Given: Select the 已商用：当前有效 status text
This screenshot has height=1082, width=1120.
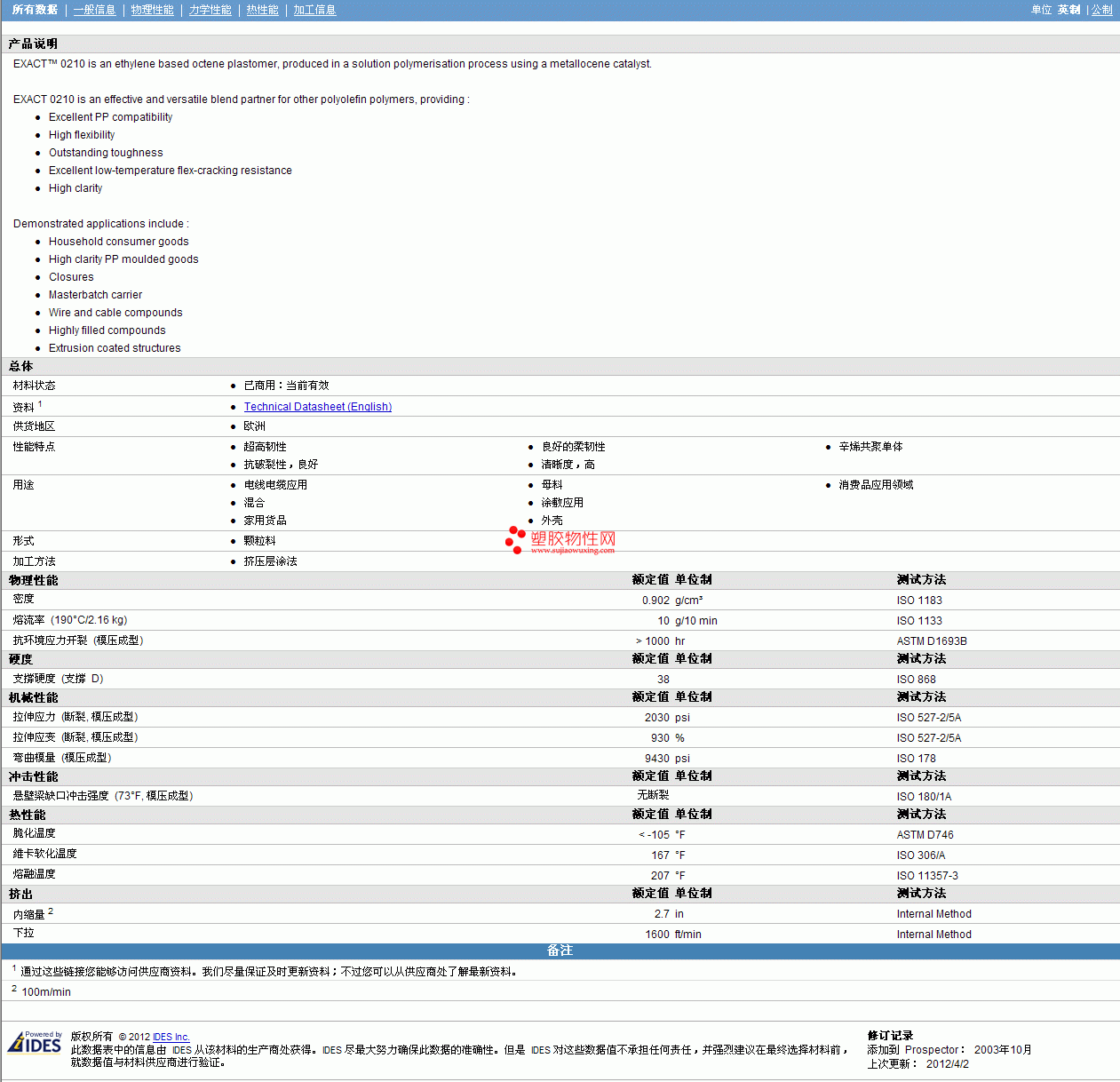Looking at the screenshot, I should (x=286, y=386).
